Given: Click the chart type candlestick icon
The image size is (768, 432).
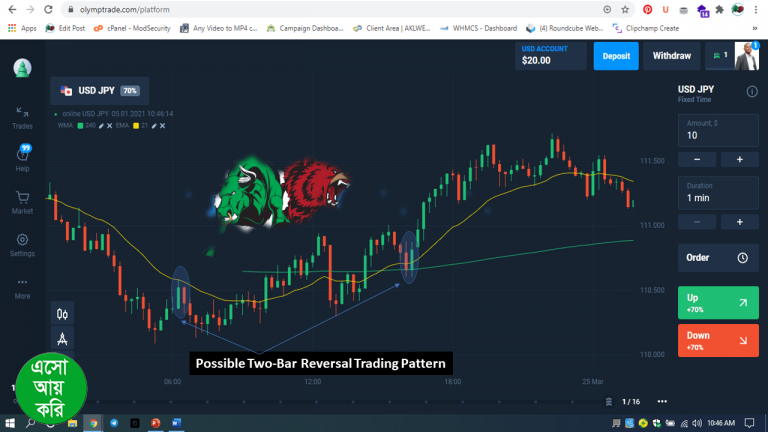Looking at the screenshot, I should tap(63, 313).
